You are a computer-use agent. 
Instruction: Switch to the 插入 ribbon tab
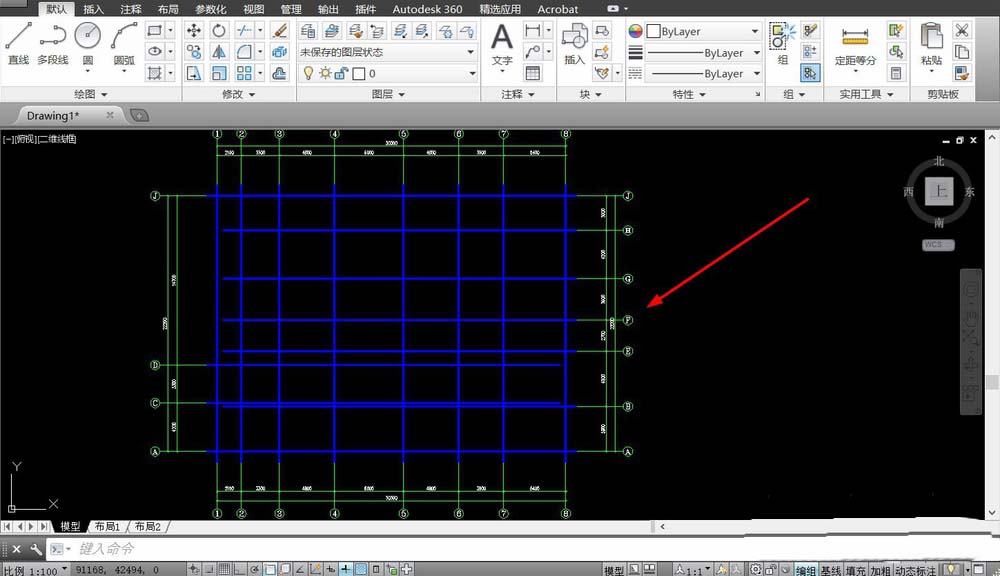pos(93,9)
